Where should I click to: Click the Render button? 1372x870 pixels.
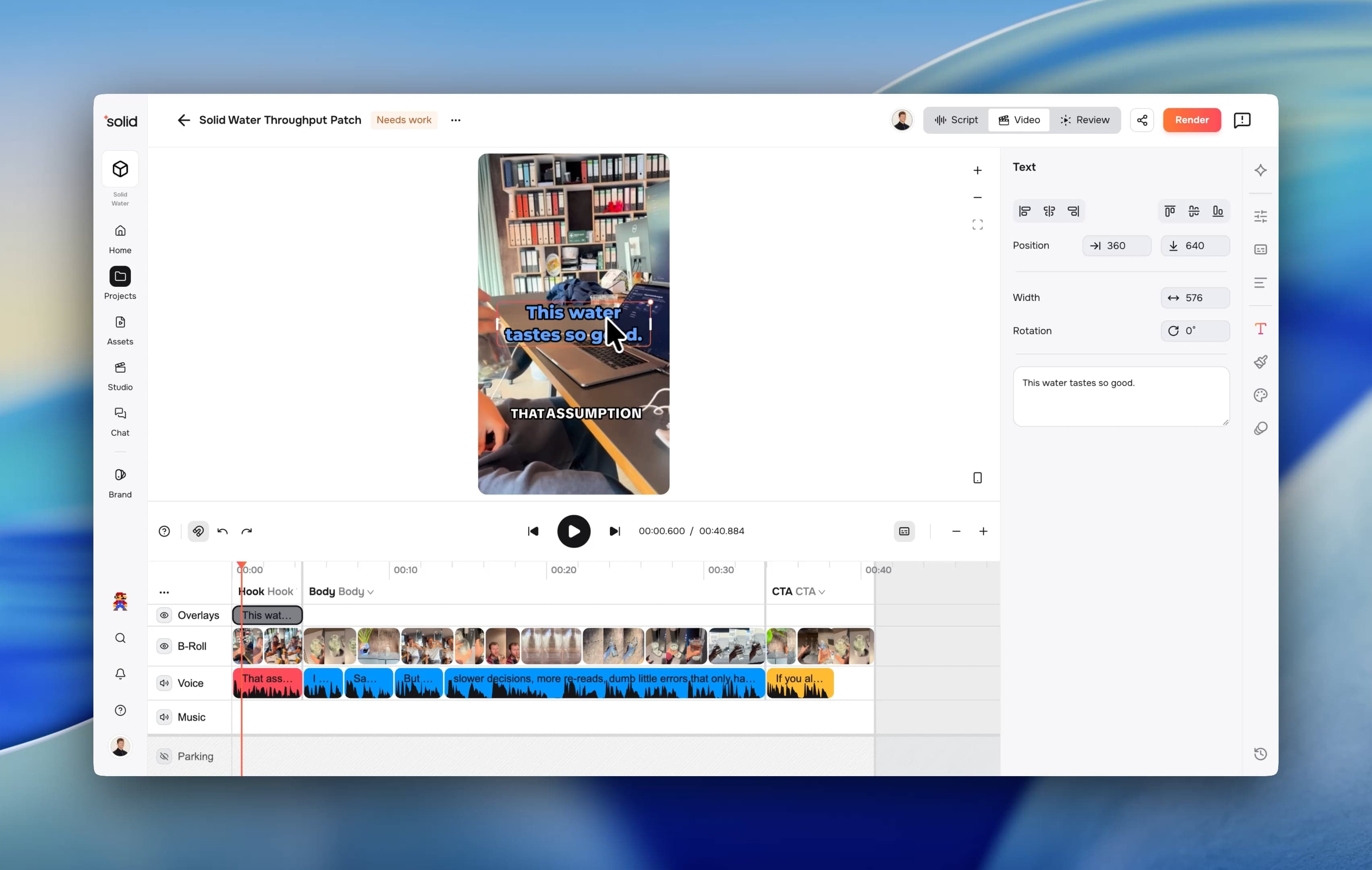point(1192,120)
